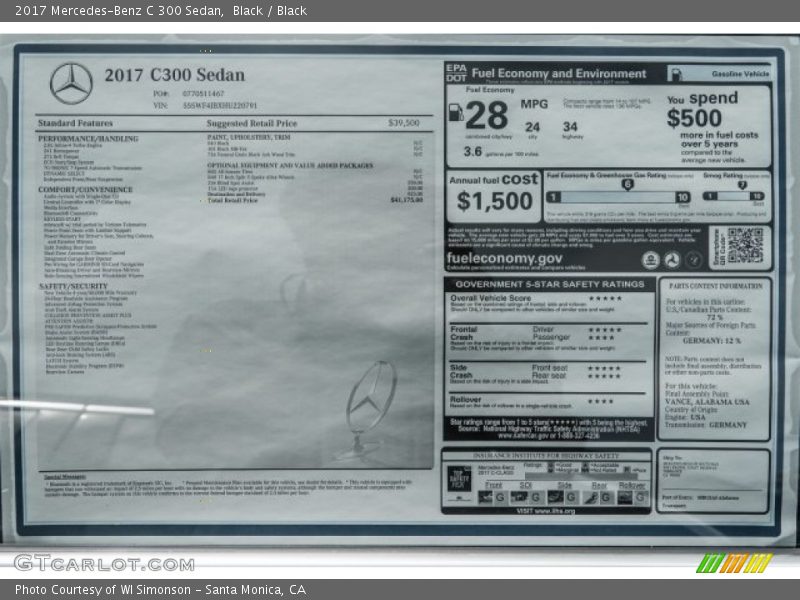This screenshot has height=600, width=800.
Task: Click the EPA seal icon
Action: (651, 260)
